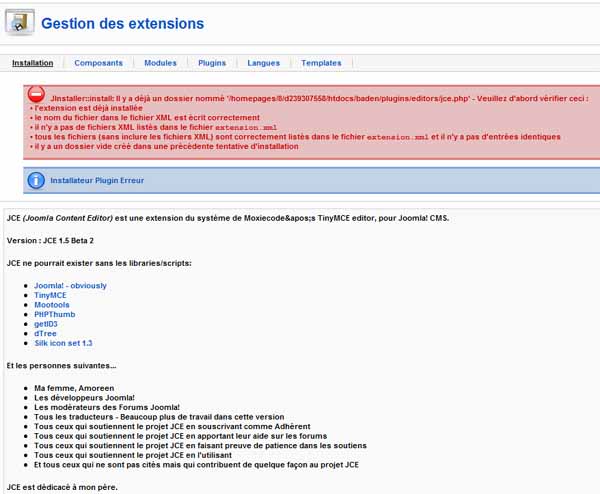Click the JInstaller::install error message line
The width and height of the screenshot is (600, 494).
(320, 98)
